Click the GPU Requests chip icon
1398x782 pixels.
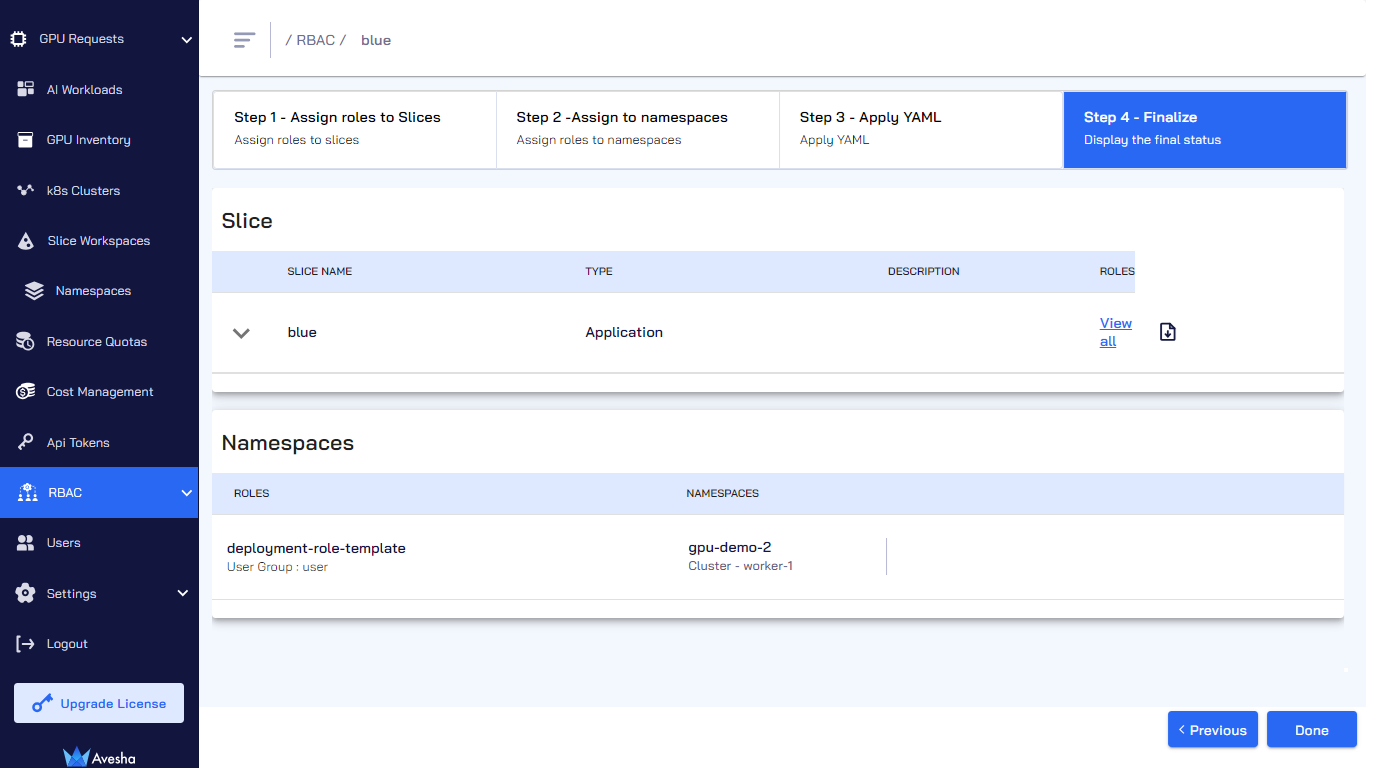[x=18, y=39]
